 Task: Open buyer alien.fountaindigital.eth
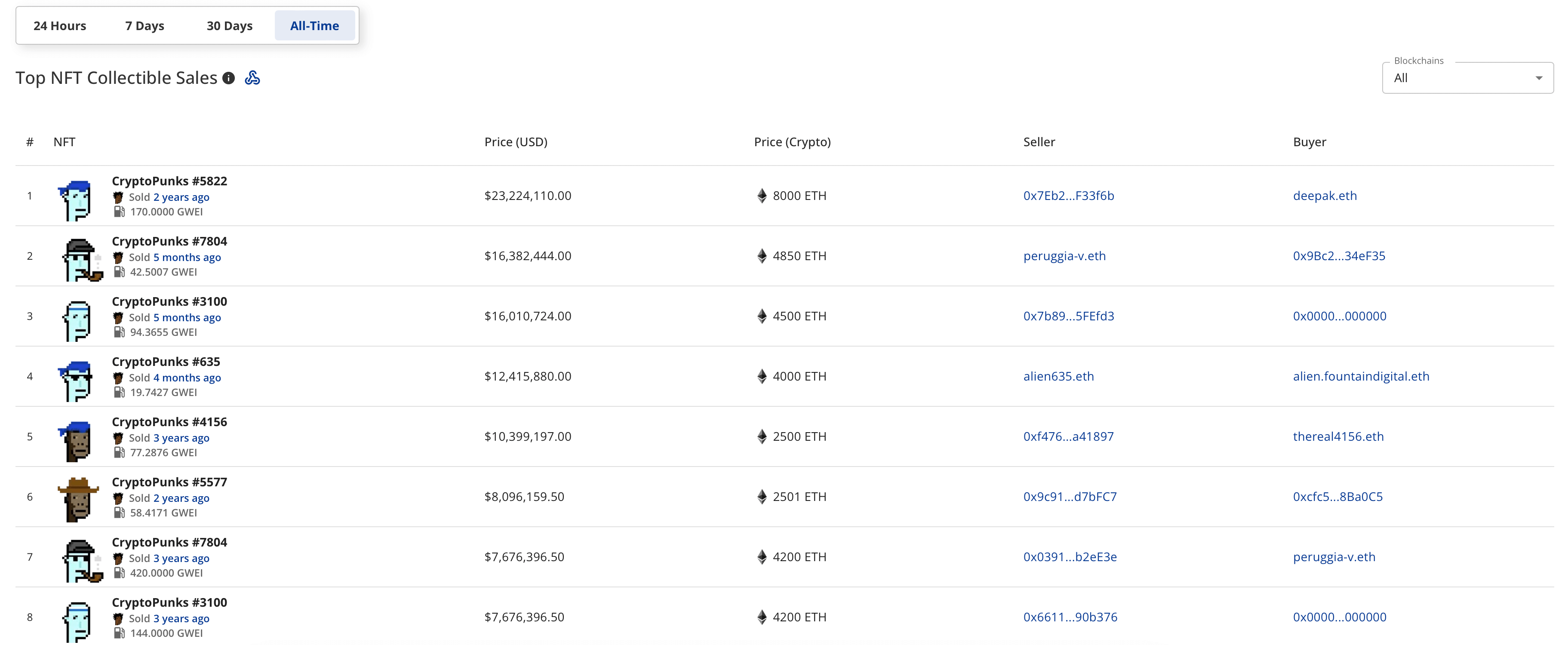coord(1361,377)
